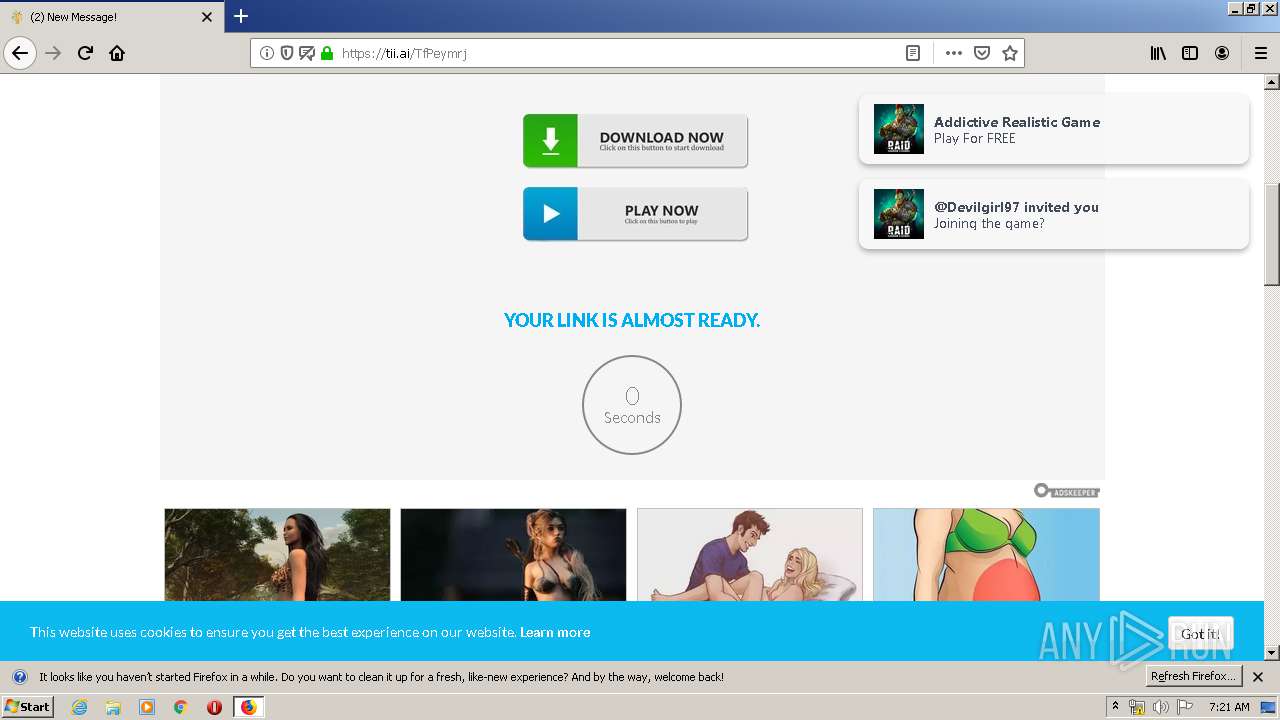Open the green bikini ad thumbnail
Screen dimensions: 1280x720
pos(986,555)
